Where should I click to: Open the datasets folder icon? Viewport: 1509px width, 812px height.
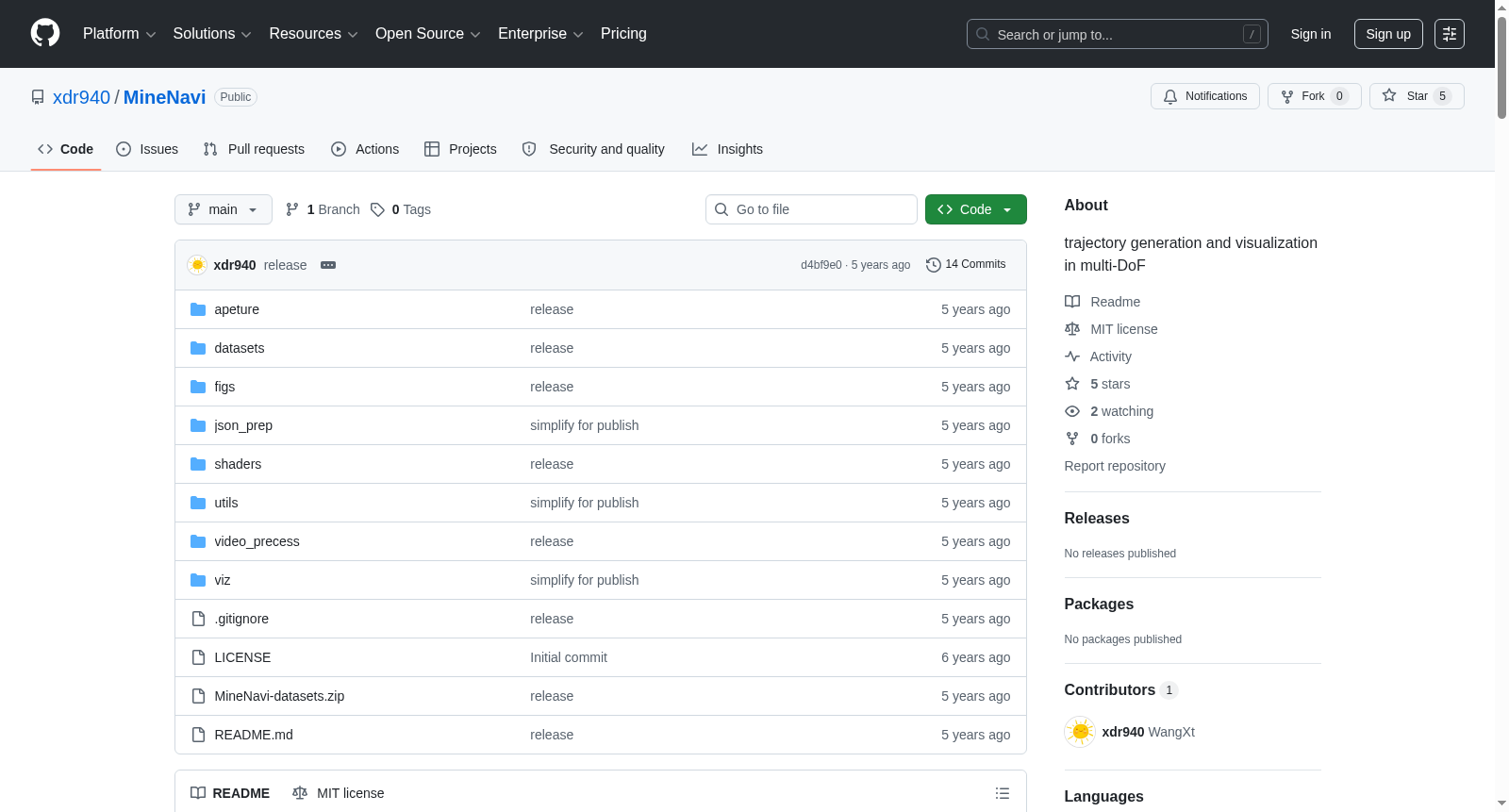click(x=198, y=348)
